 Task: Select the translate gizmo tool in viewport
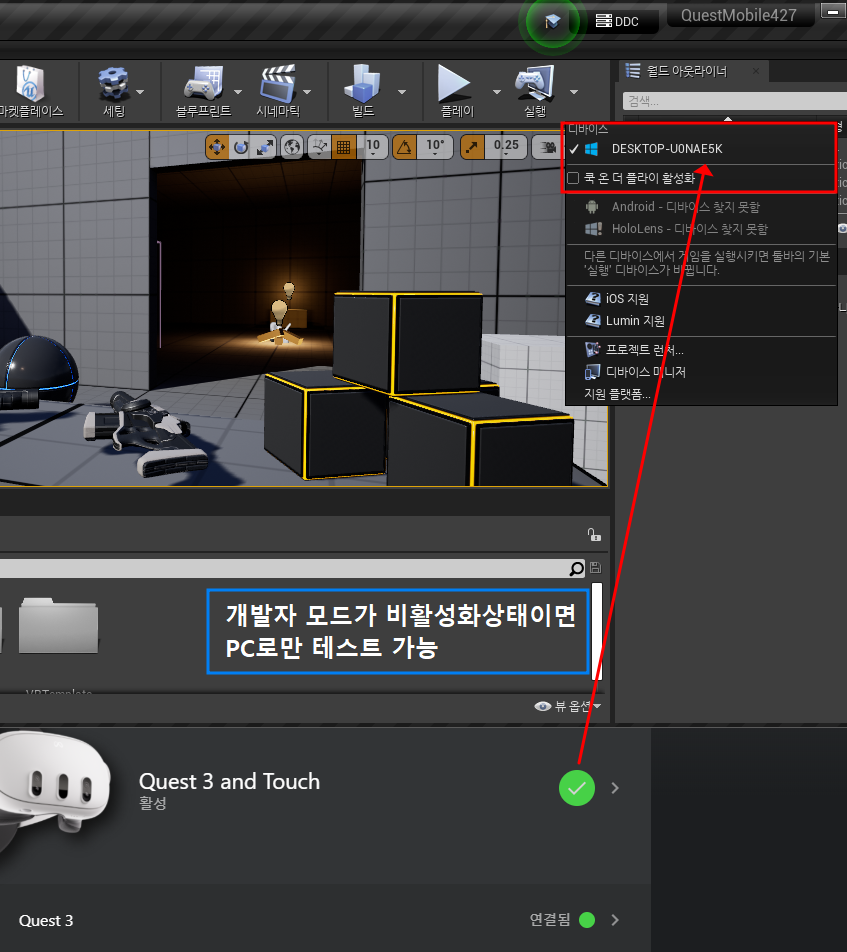pyautogui.click(x=217, y=147)
